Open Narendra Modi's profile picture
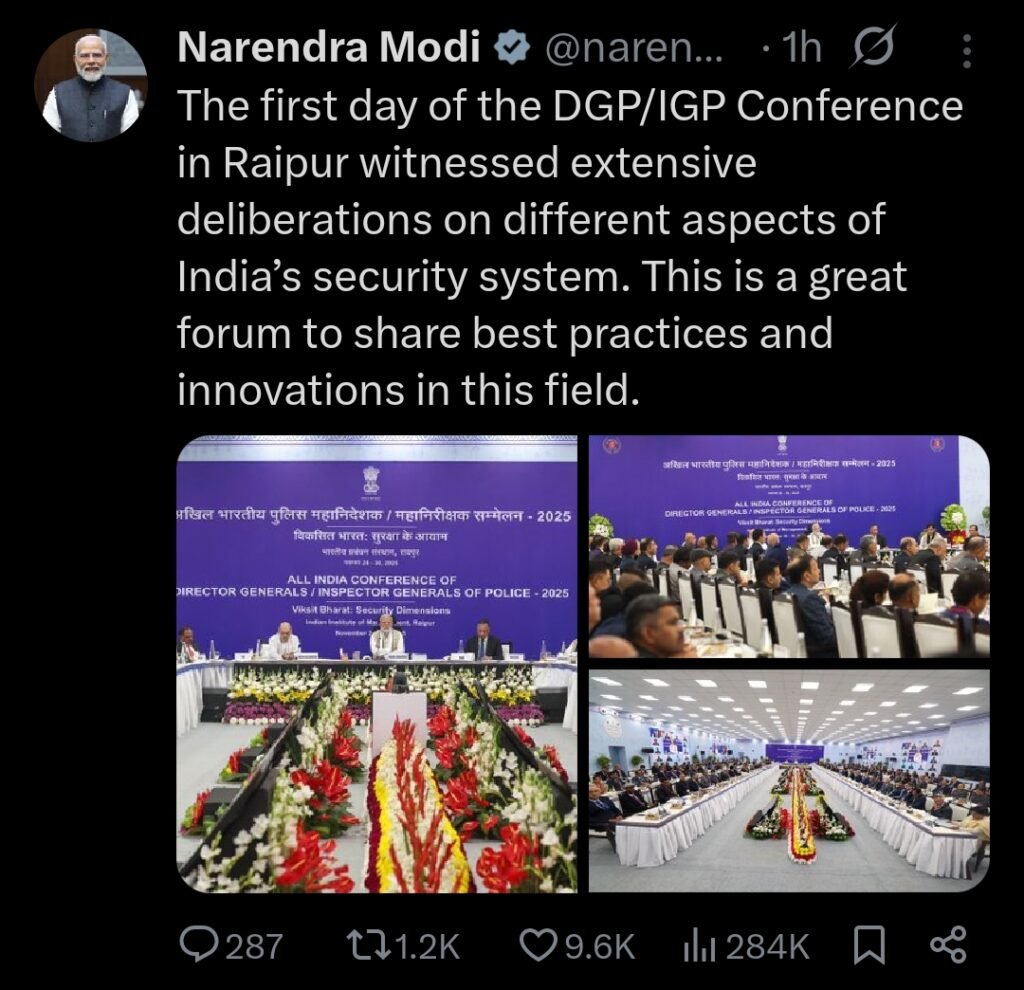This screenshot has width=1024, height=990. pos(91,86)
